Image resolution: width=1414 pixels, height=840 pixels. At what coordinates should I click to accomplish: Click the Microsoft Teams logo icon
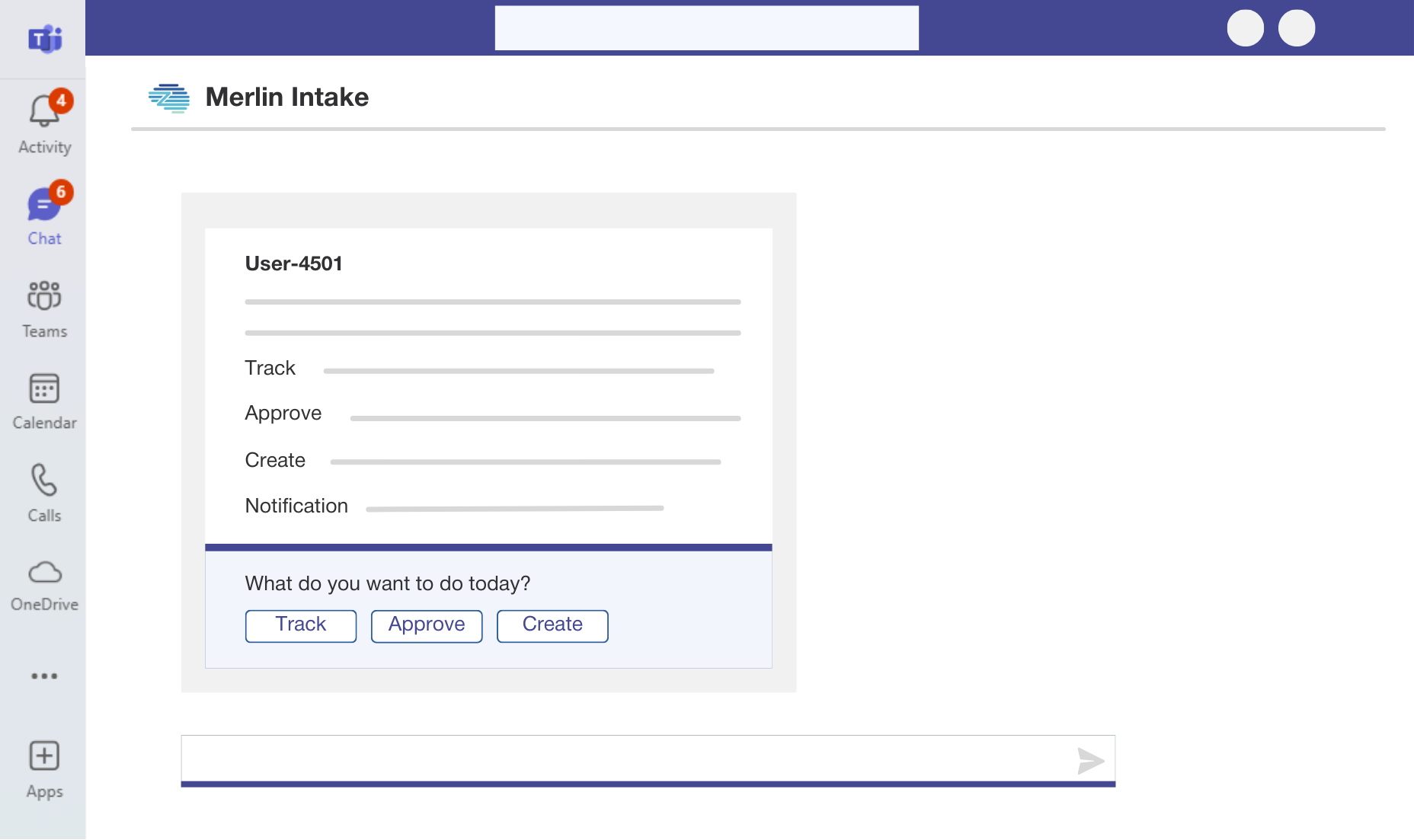45,38
